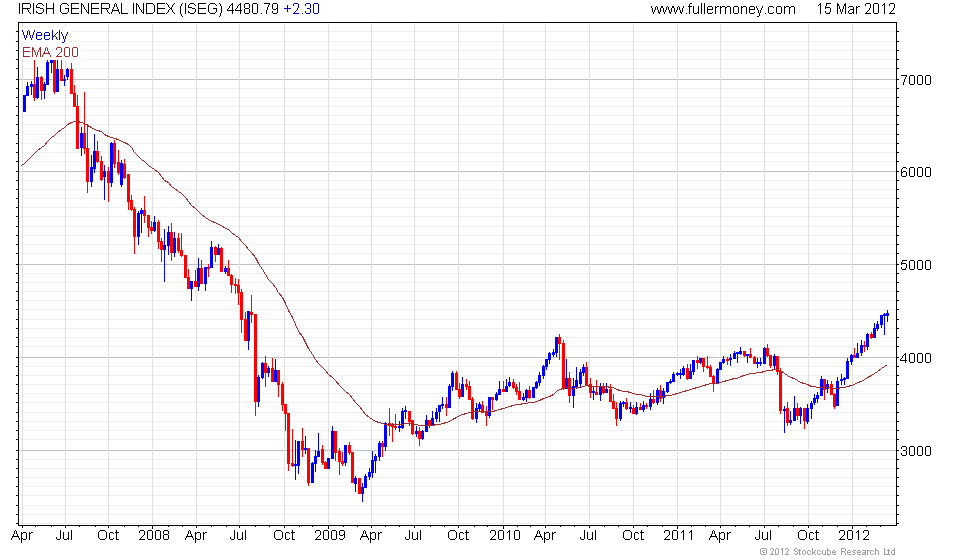Click the +2.30 change value
This screenshot has width=980, height=560.
301,9
